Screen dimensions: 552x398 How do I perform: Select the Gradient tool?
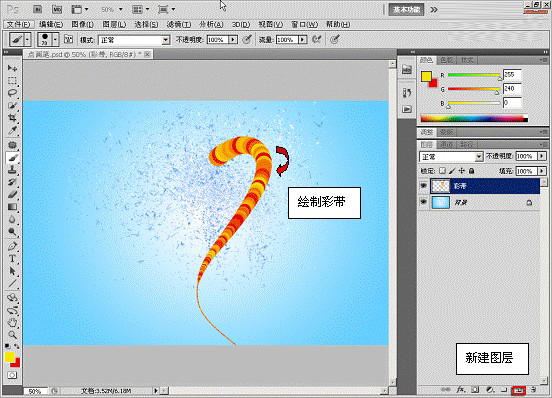point(12,207)
